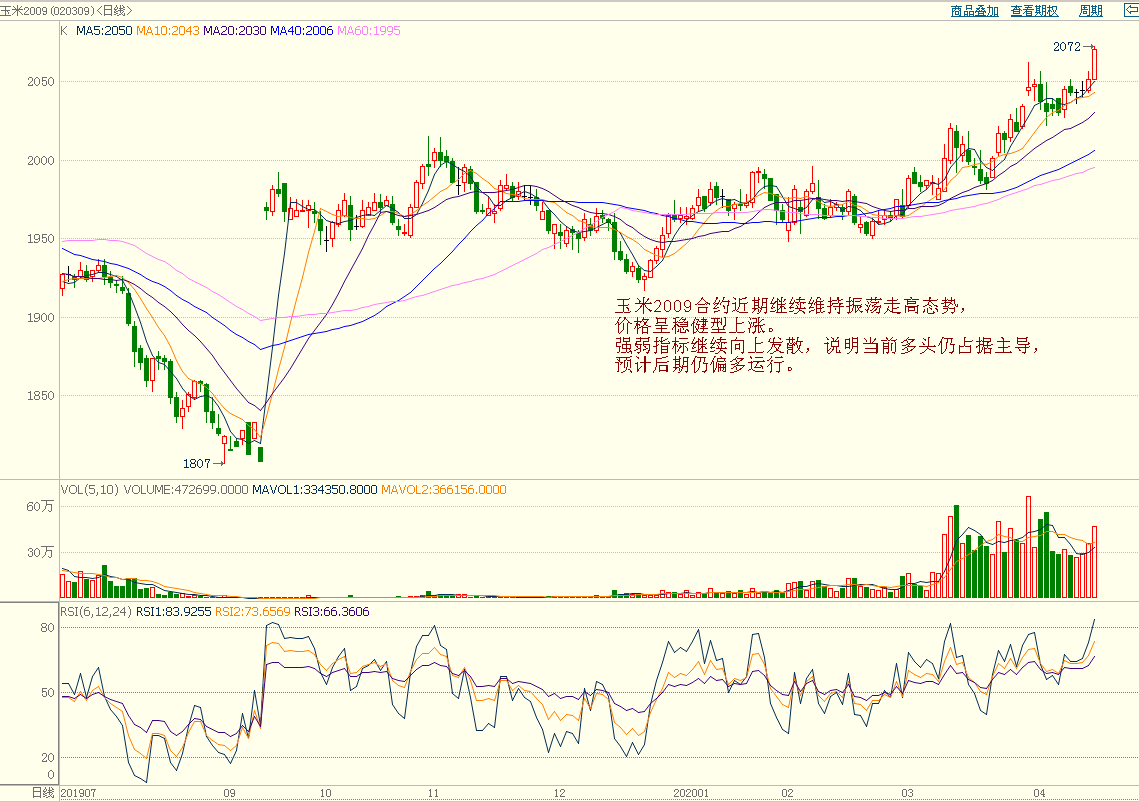Click the RSI axis label 50

coord(47,692)
